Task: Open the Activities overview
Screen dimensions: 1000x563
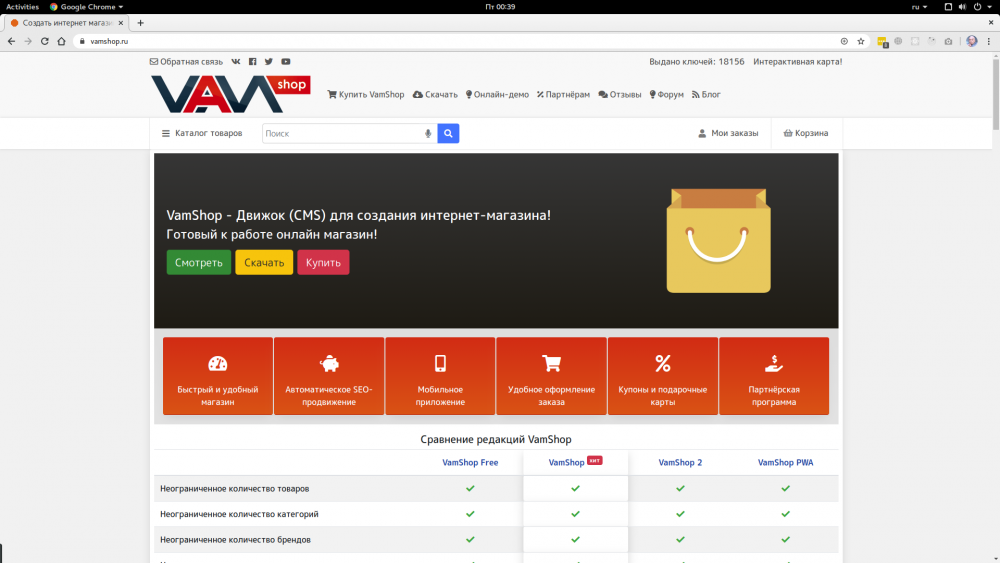Action: point(22,6)
